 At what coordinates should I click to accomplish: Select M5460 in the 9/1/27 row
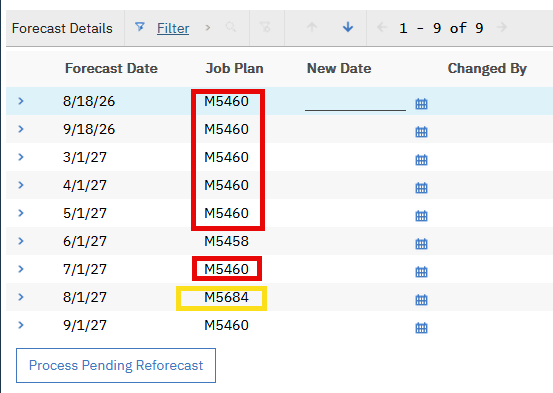[226, 325]
